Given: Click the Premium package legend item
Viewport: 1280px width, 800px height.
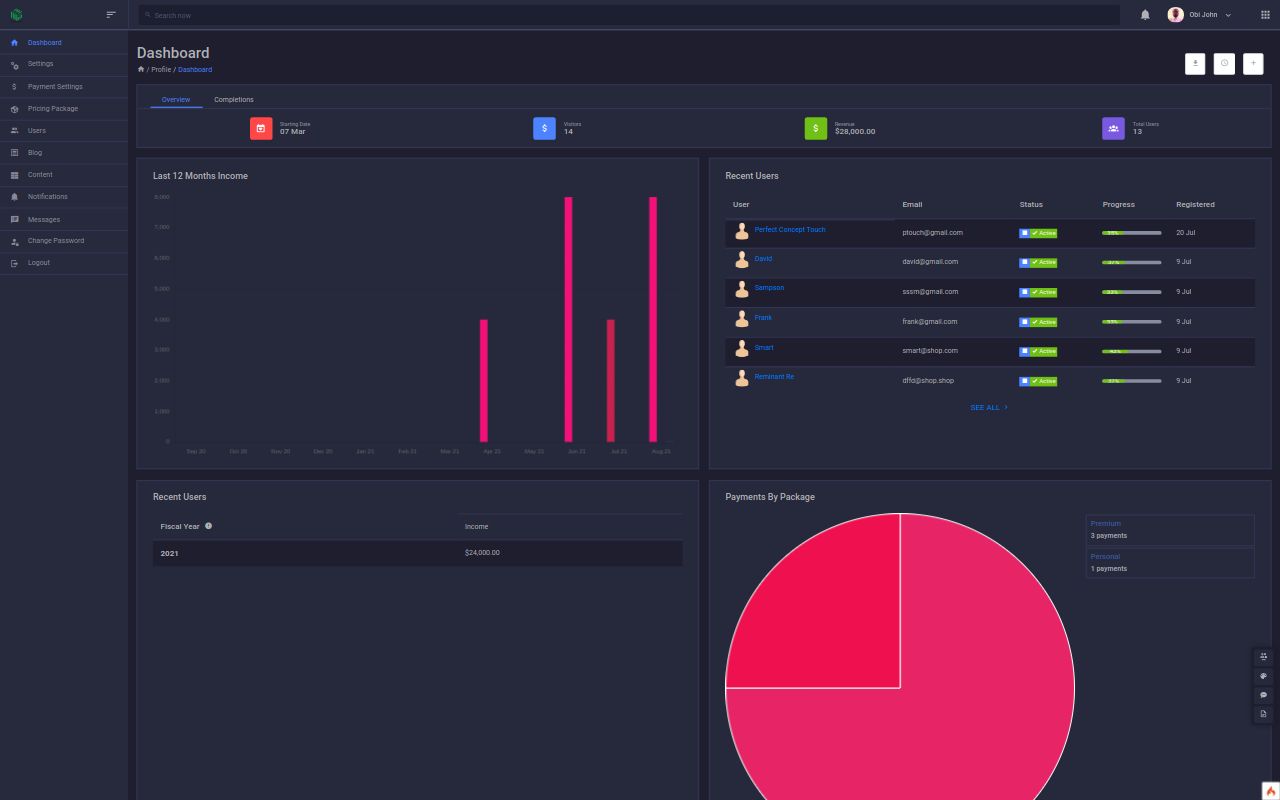Looking at the screenshot, I should point(1170,530).
